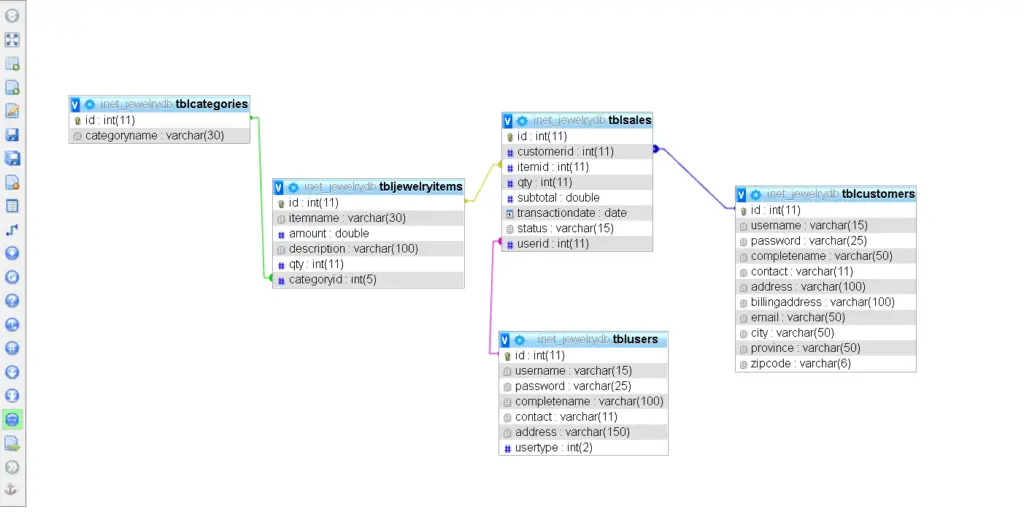
Task: Show or hide the side menu panel
Action: click(x=12, y=16)
